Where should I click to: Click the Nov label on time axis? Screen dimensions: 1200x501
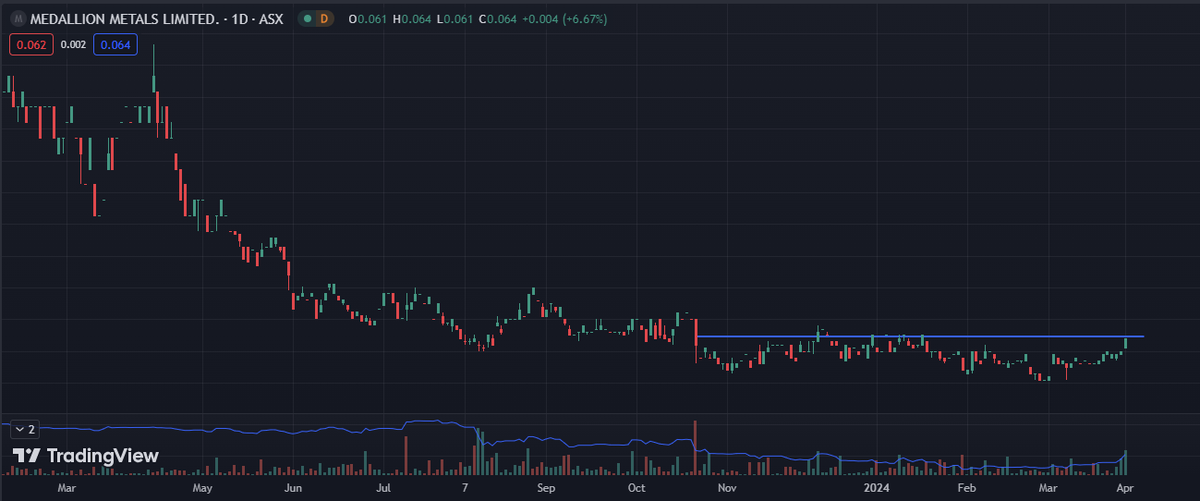click(727, 489)
